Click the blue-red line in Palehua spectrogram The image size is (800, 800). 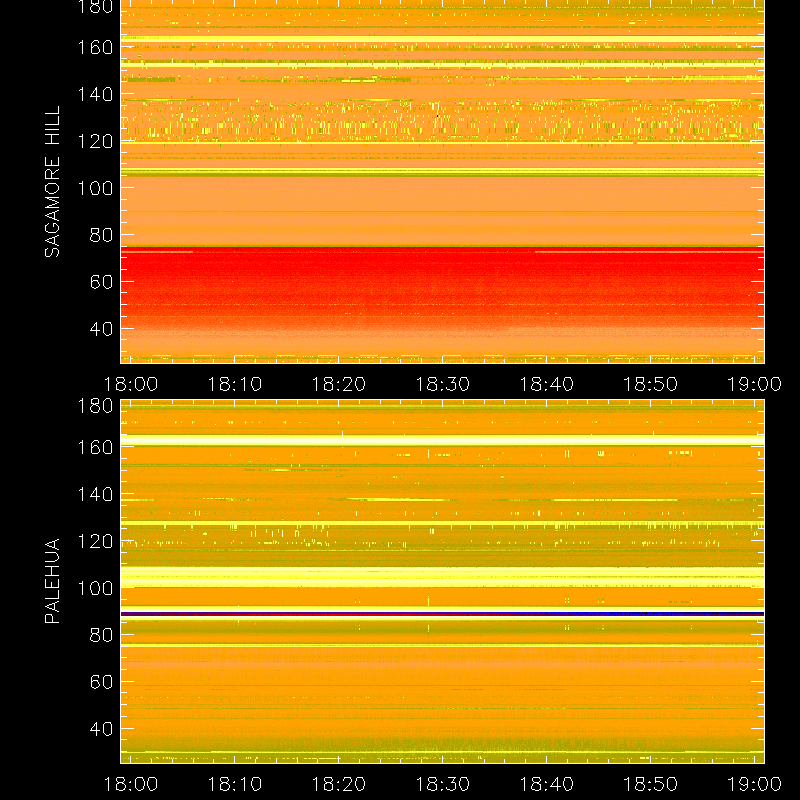[x=442, y=614]
